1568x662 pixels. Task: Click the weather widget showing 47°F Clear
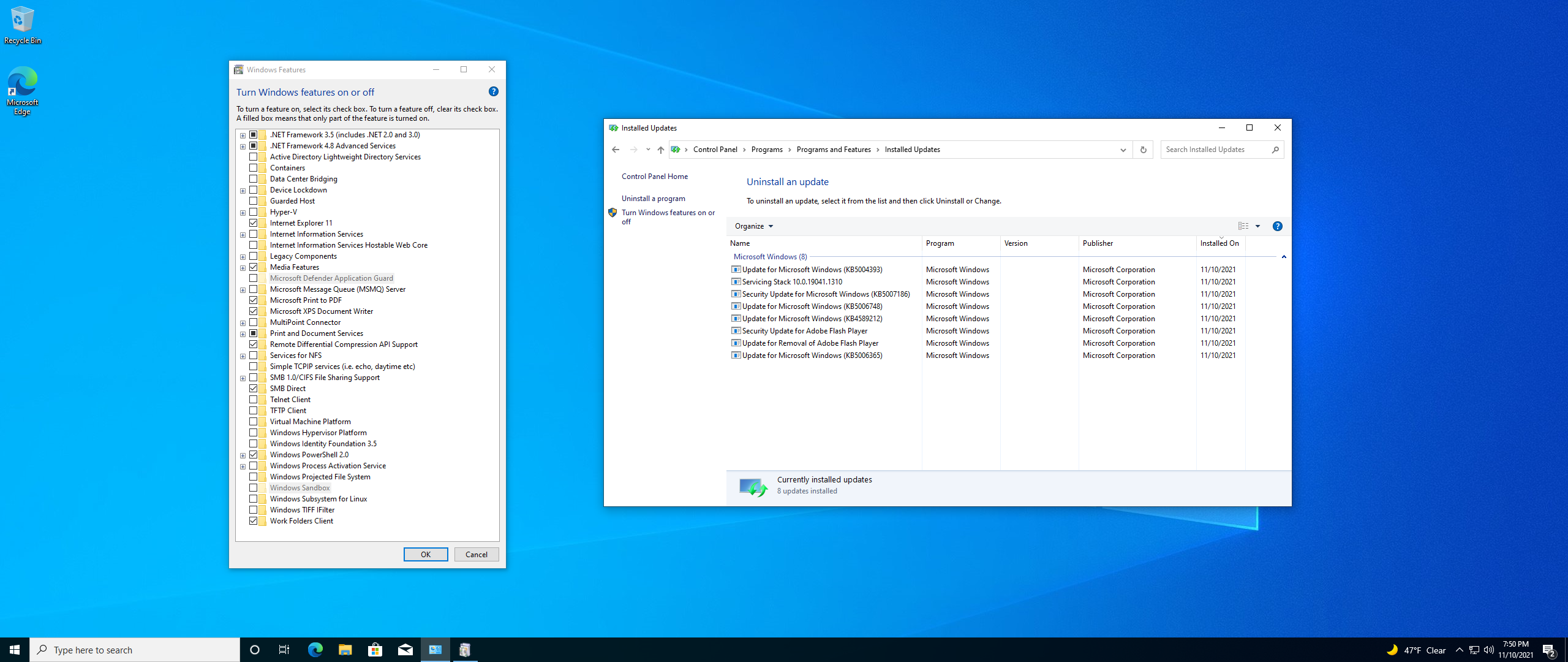click(1415, 650)
